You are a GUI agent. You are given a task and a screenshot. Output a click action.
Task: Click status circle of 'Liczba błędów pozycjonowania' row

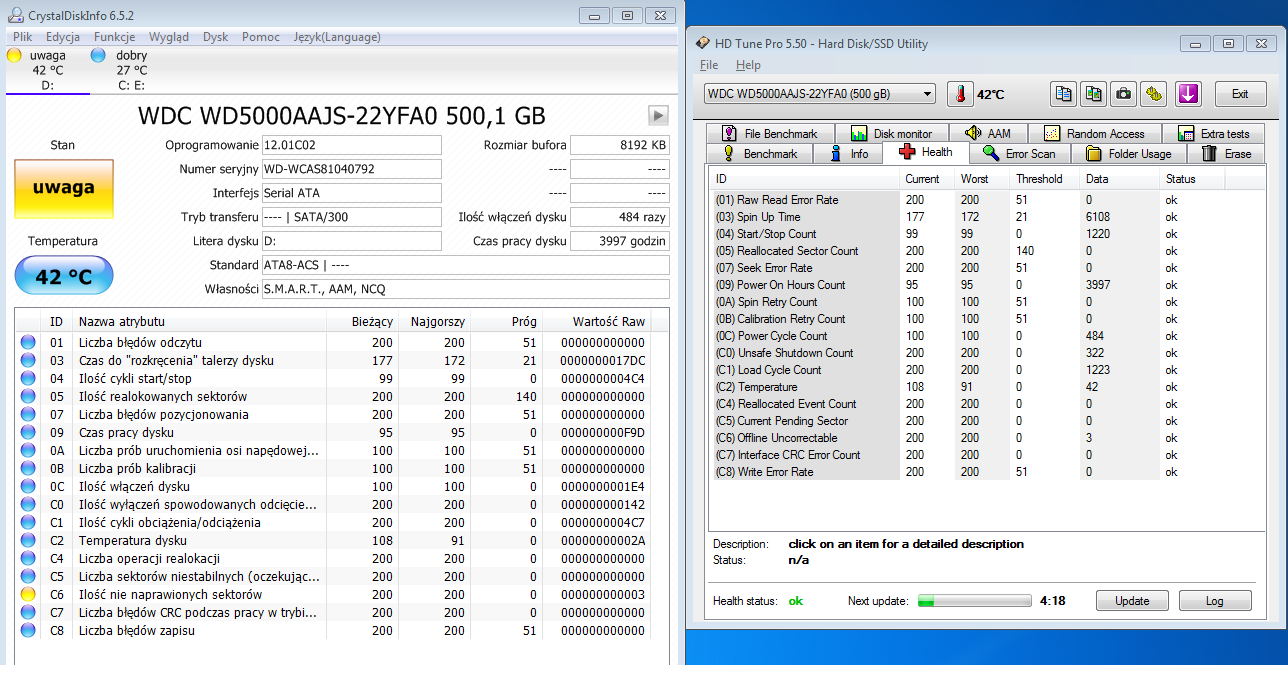pyautogui.click(x=28, y=414)
